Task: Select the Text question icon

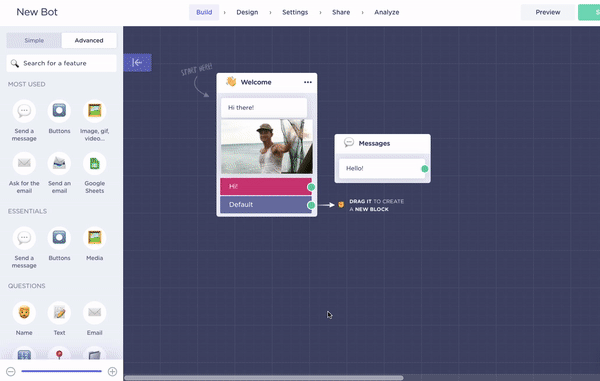Action: (59, 313)
